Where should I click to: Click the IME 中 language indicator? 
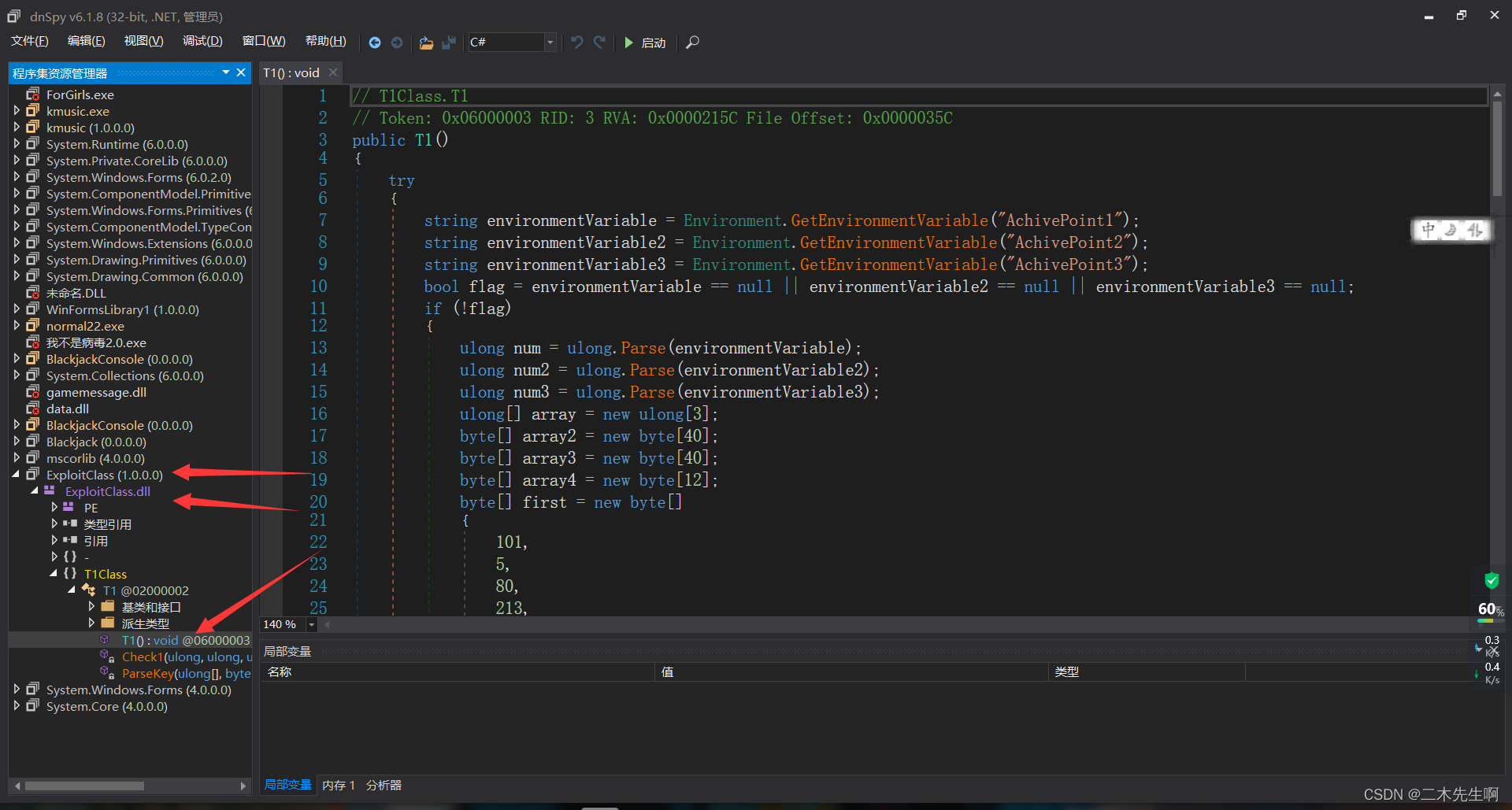(x=1428, y=230)
